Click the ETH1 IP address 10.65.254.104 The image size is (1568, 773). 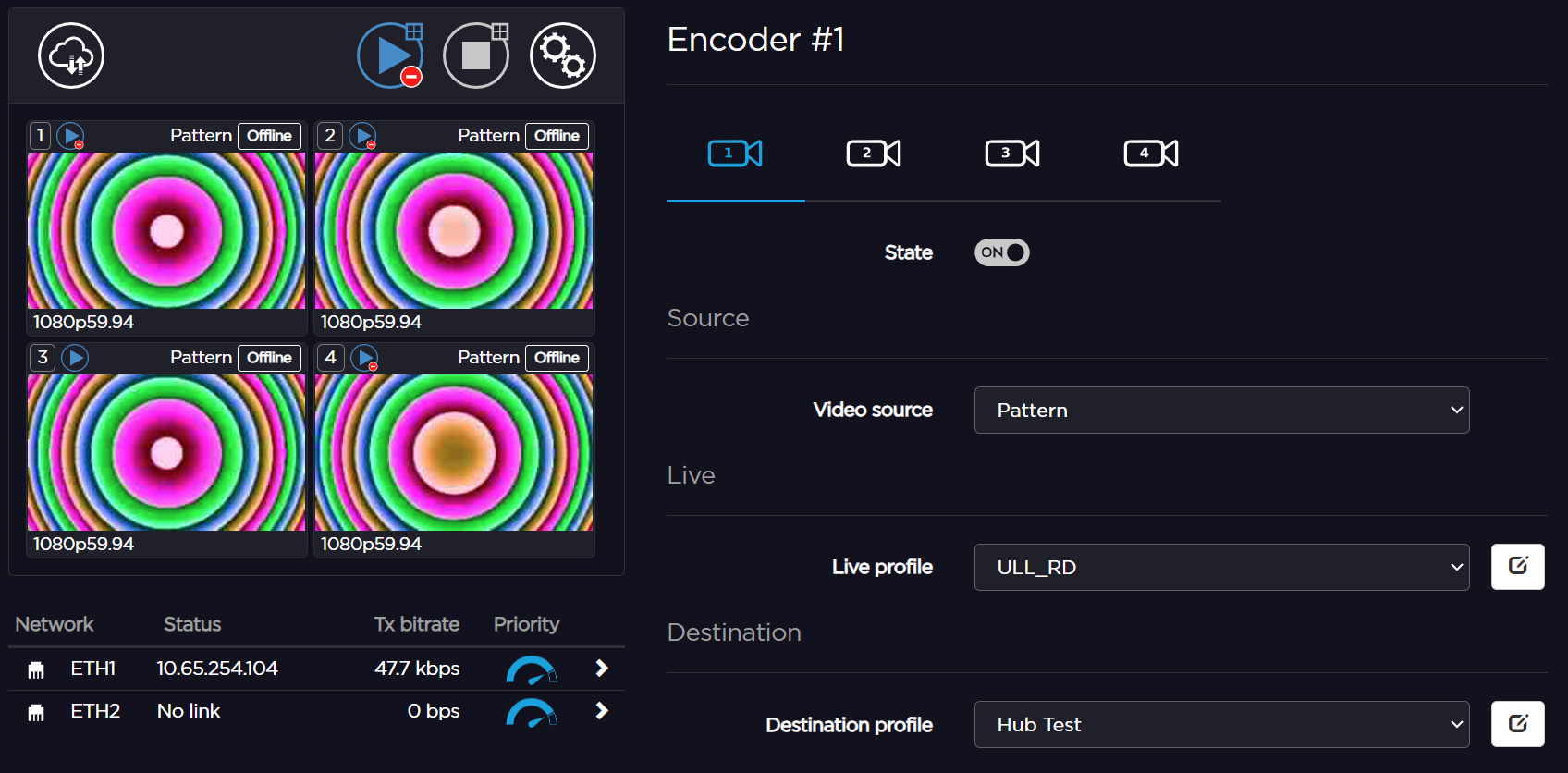point(217,669)
